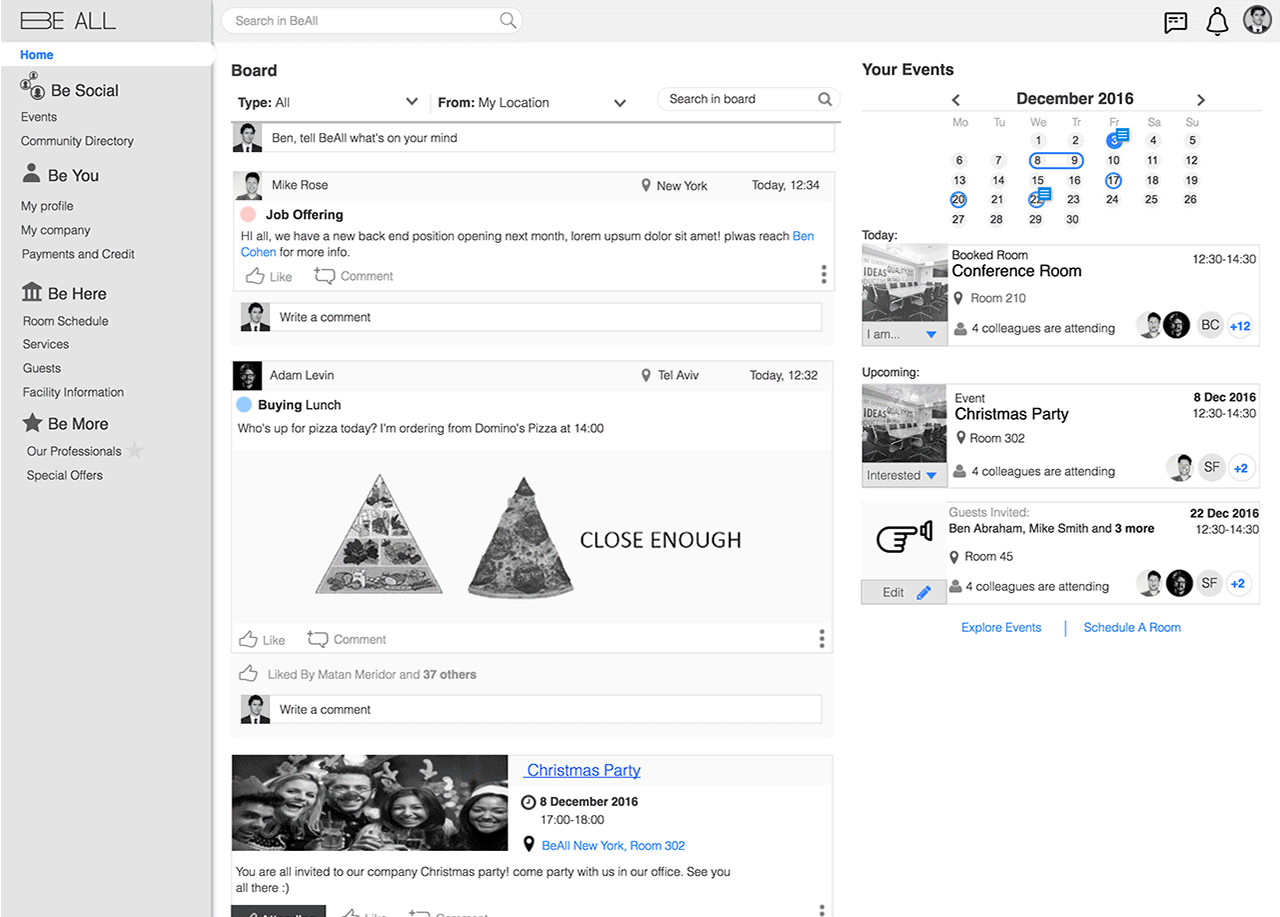Open the notifications bell
The width and height of the screenshot is (1280, 917).
pyautogui.click(x=1217, y=21)
